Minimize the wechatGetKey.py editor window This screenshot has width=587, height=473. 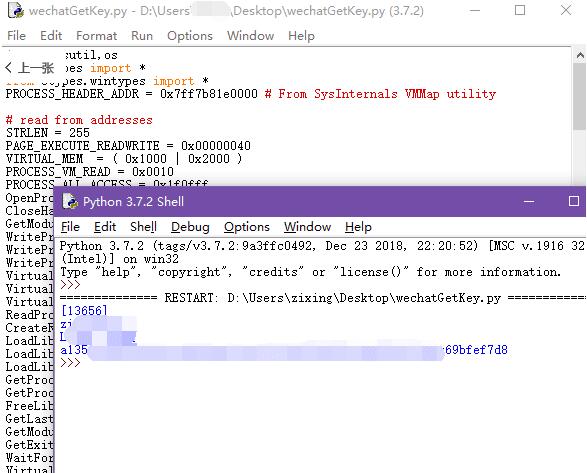[475, 10]
